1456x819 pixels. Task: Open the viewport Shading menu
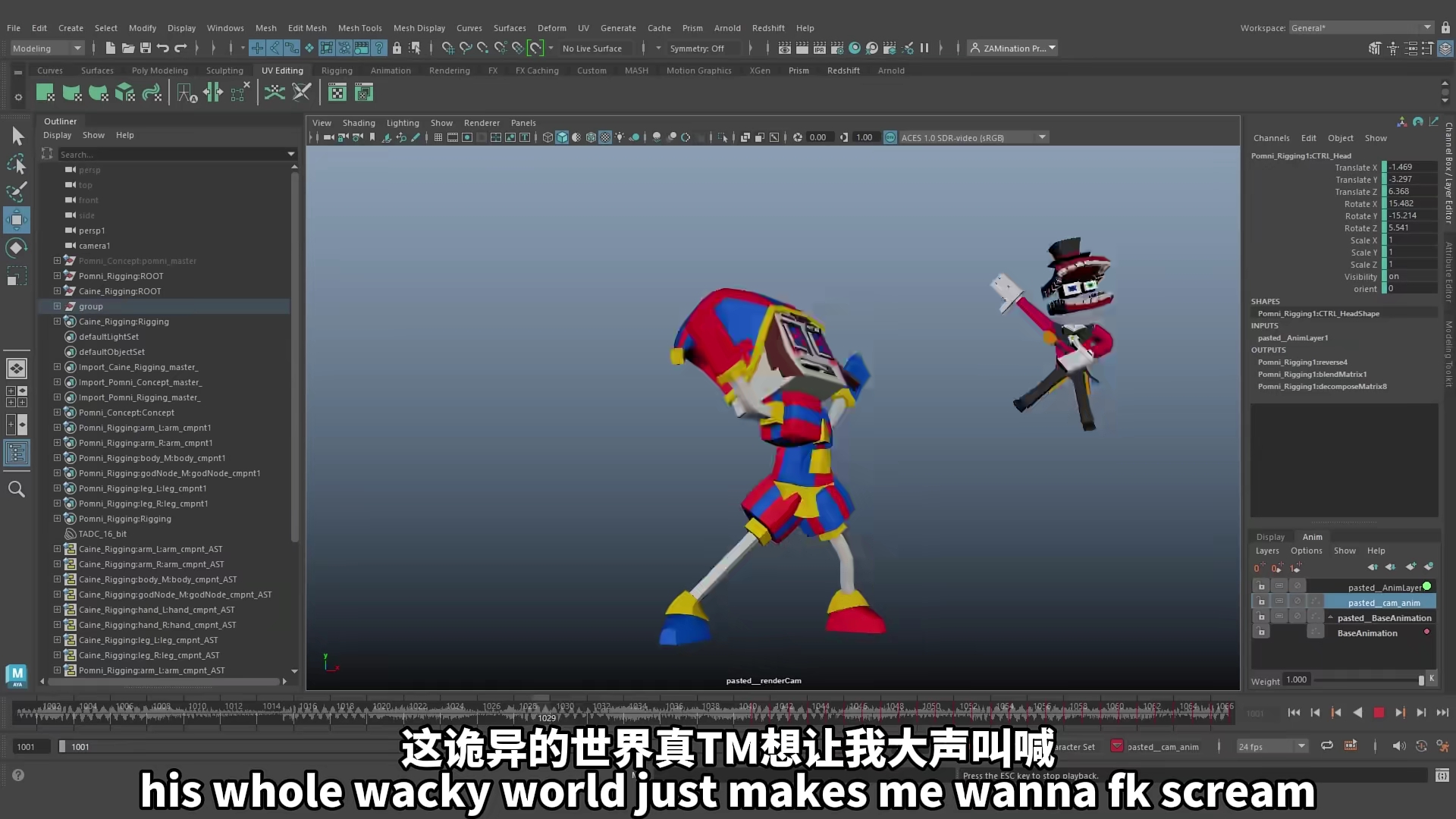(359, 123)
